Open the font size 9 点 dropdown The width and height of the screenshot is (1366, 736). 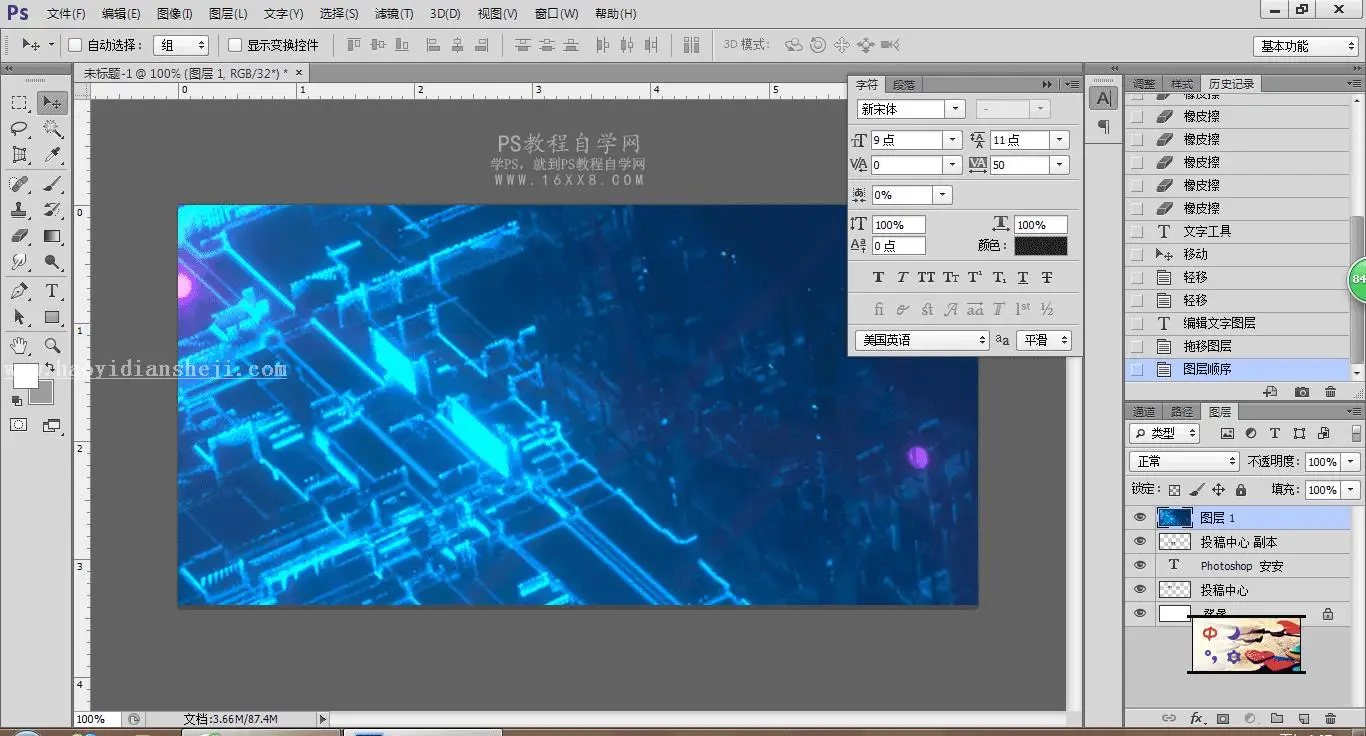coord(952,140)
